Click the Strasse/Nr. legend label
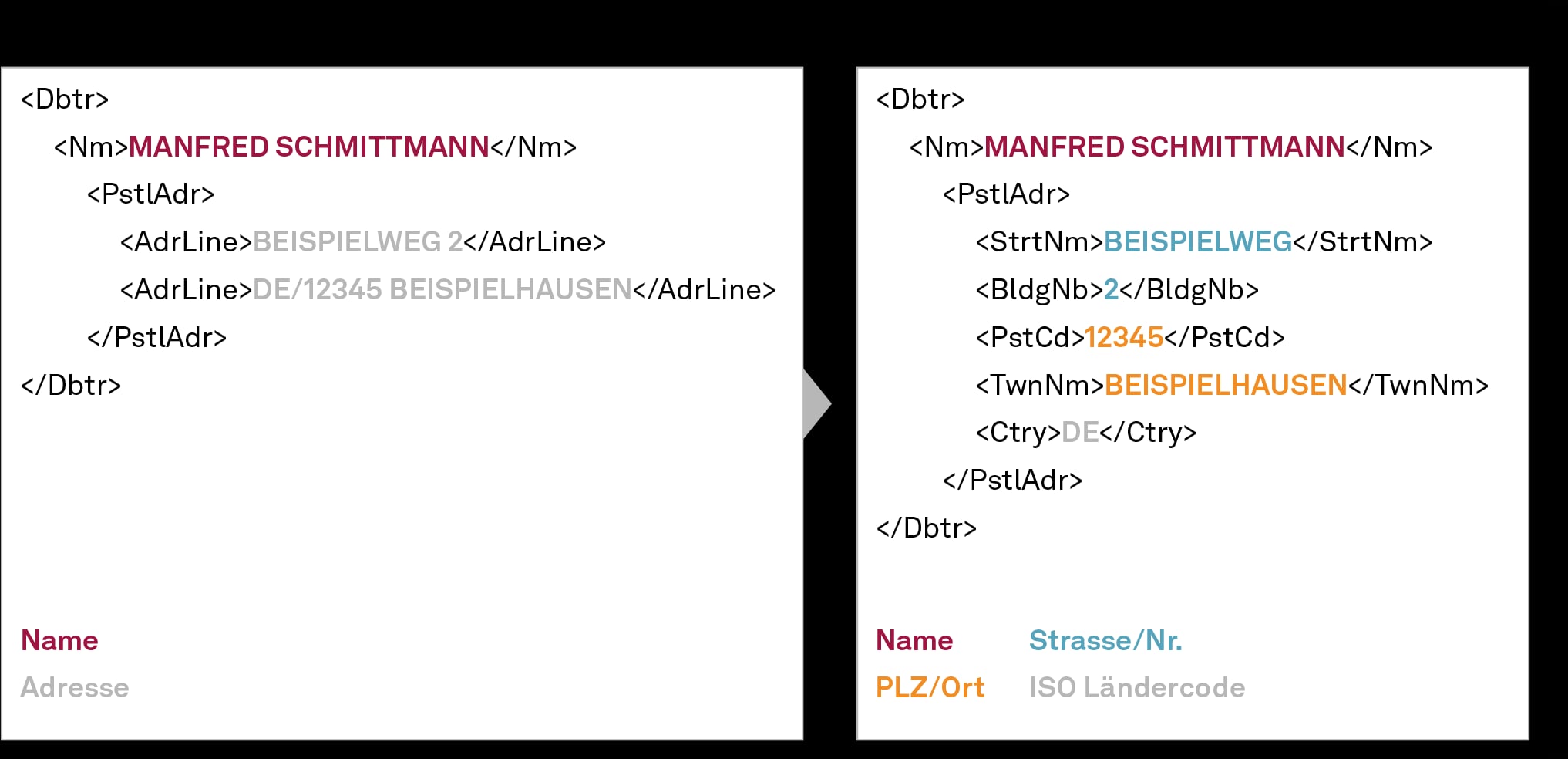The image size is (1568, 759). (x=1105, y=641)
